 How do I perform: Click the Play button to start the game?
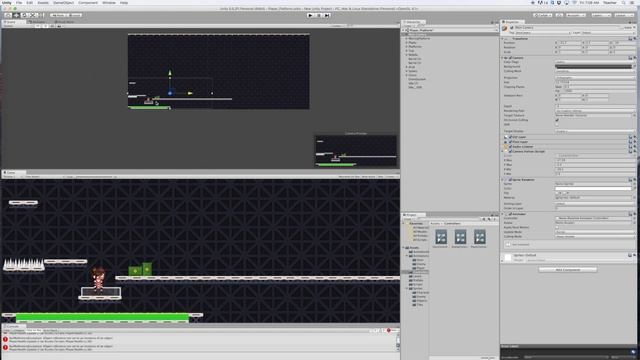coord(310,15)
